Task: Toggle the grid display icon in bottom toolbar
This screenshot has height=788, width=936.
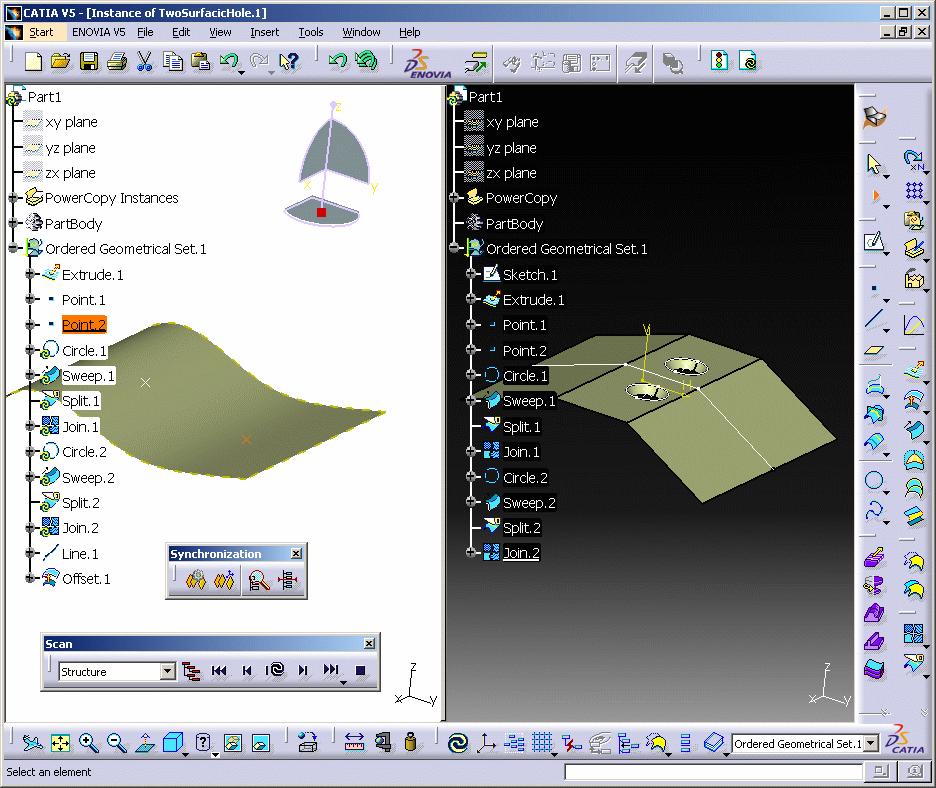Action: 542,743
